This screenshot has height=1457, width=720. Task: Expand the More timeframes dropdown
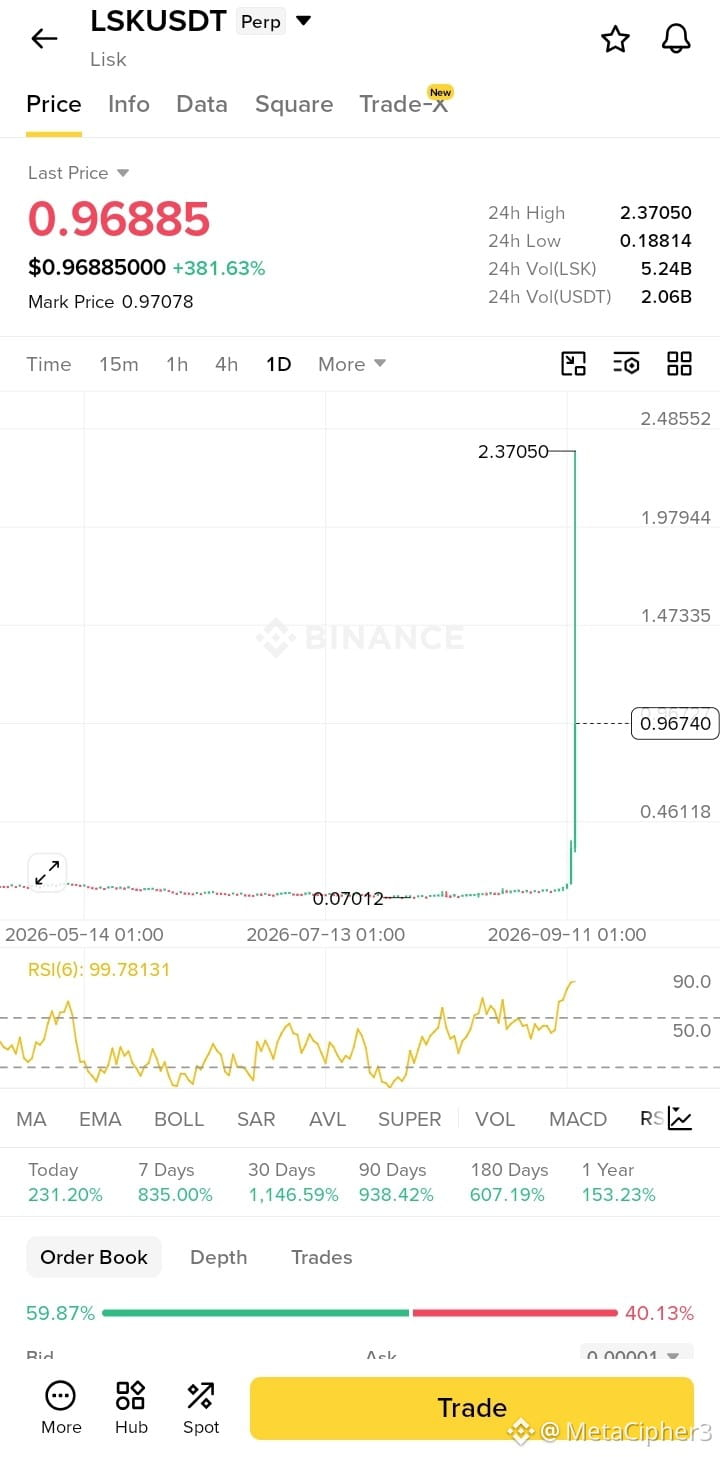click(x=352, y=364)
